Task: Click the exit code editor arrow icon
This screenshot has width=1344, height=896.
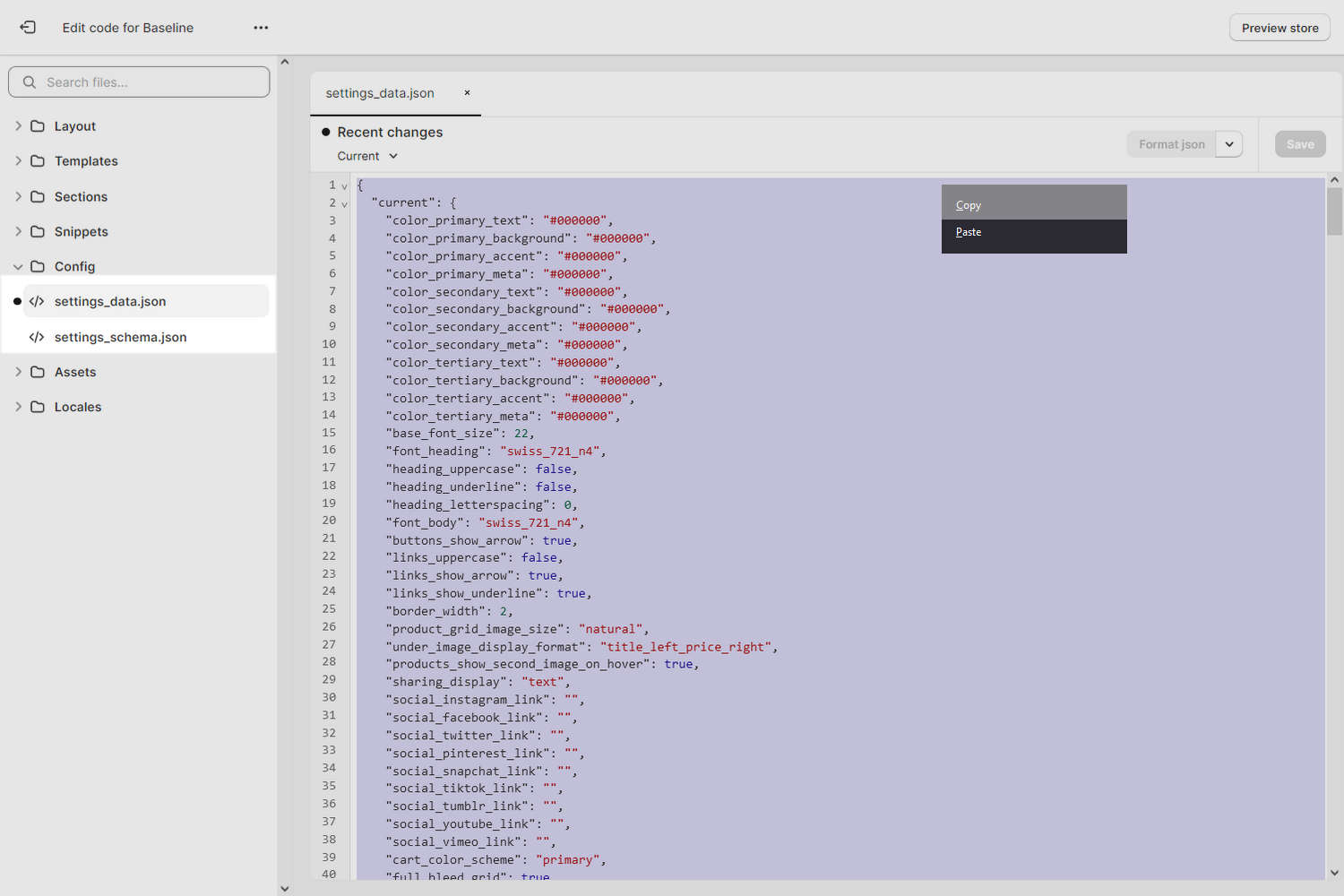Action: coord(28,27)
